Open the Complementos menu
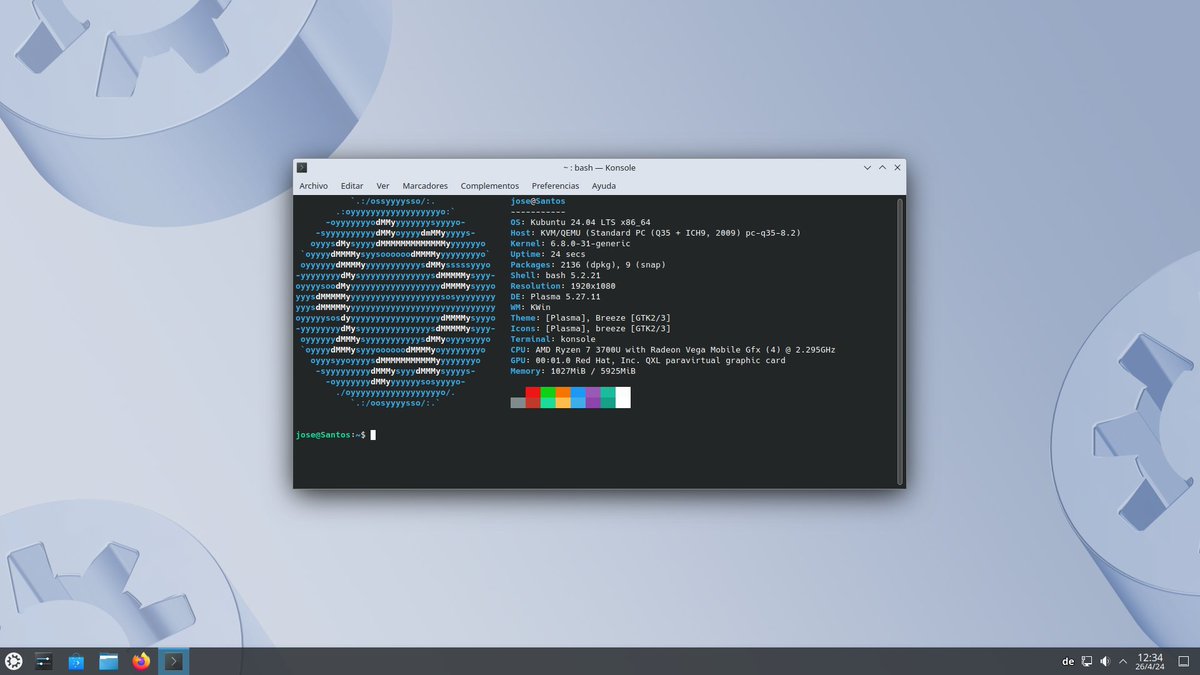Screen dimensions: 1200x675 pyautogui.click(x=489, y=185)
